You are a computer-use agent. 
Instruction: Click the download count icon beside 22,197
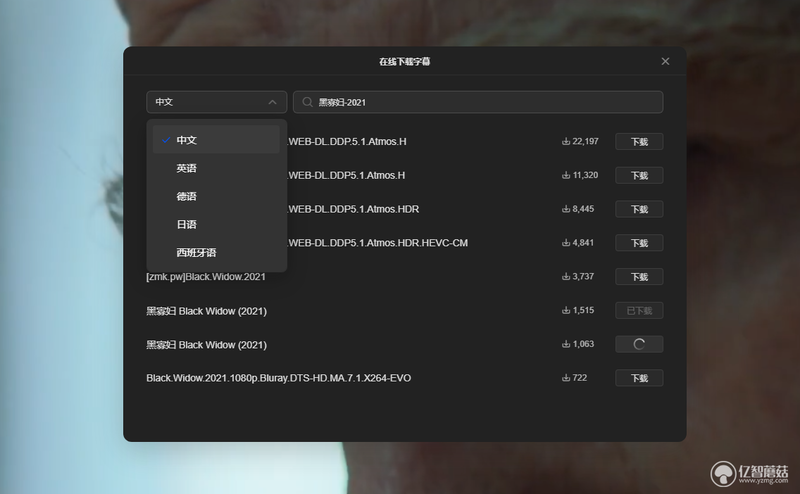(x=566, y=141)
